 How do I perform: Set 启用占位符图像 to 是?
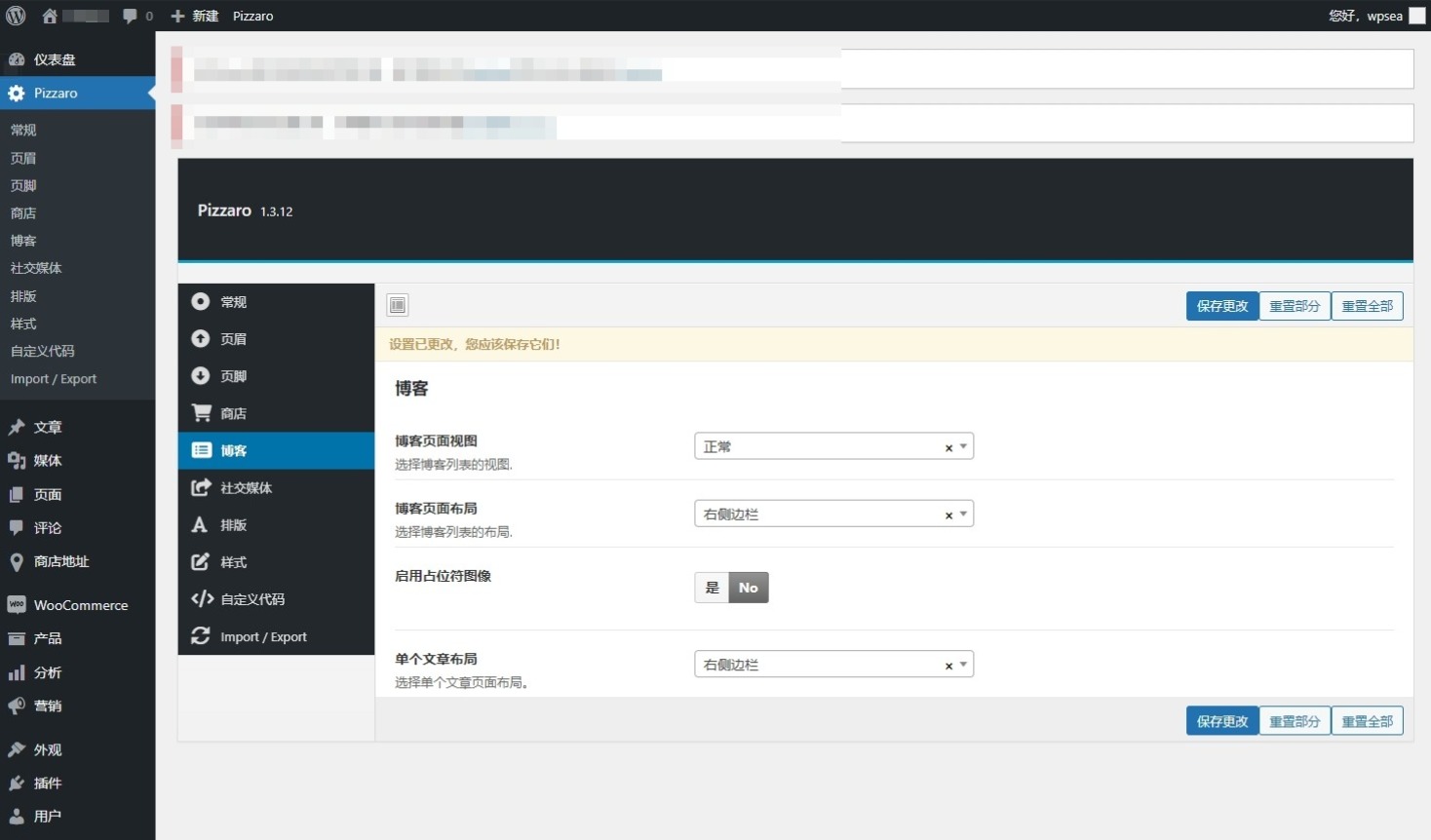713,588
